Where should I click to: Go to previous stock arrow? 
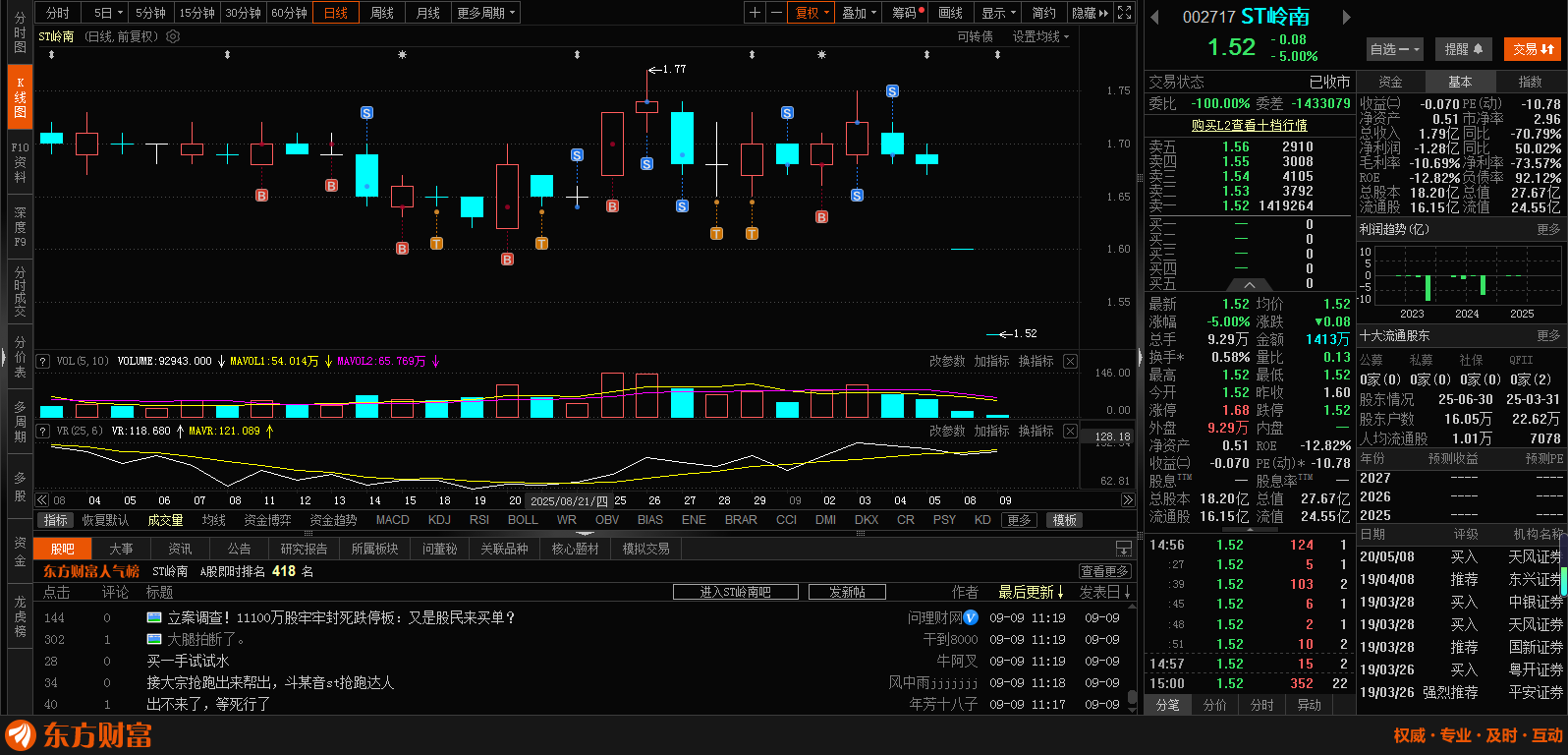coord(1154,17)
